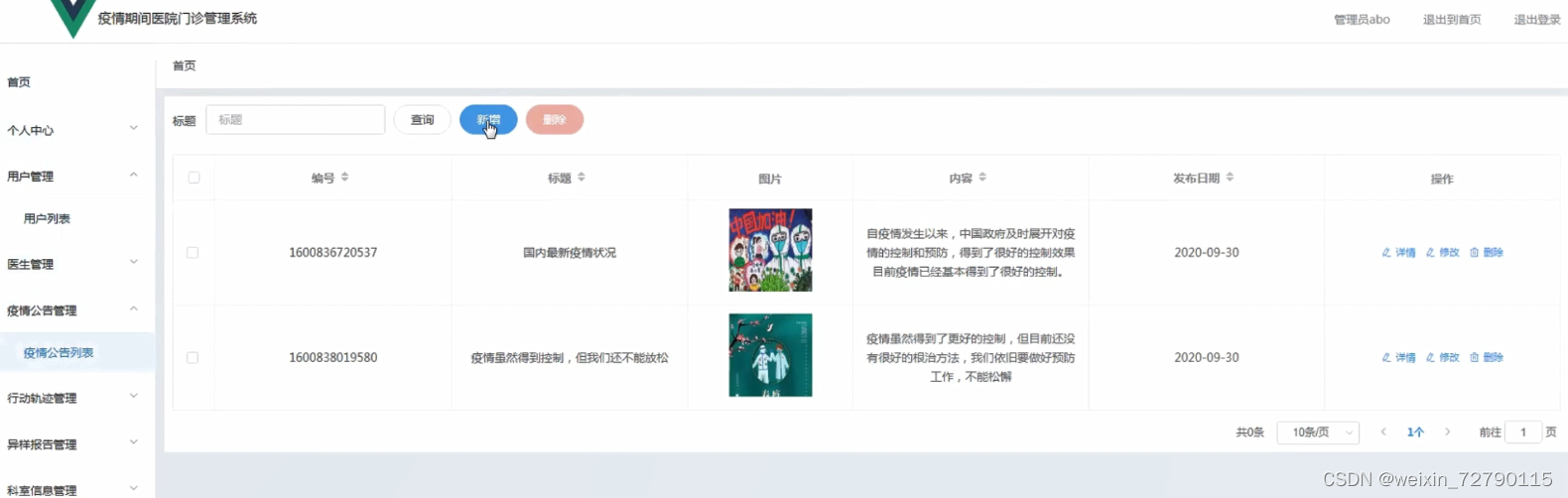Viewport: 1568px width, 498px height.
Task: Click the 1600836720537 number cell
Action: pyautogui.click(x=333, y=253)
